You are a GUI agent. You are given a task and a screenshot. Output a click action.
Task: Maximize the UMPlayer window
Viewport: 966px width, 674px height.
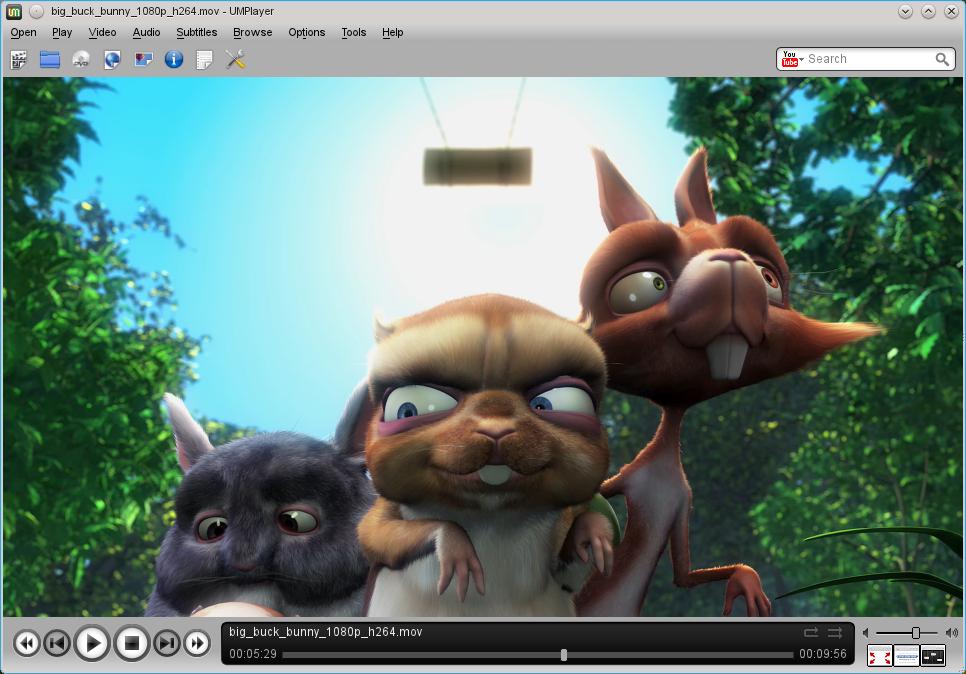click(x=928, y=11)
